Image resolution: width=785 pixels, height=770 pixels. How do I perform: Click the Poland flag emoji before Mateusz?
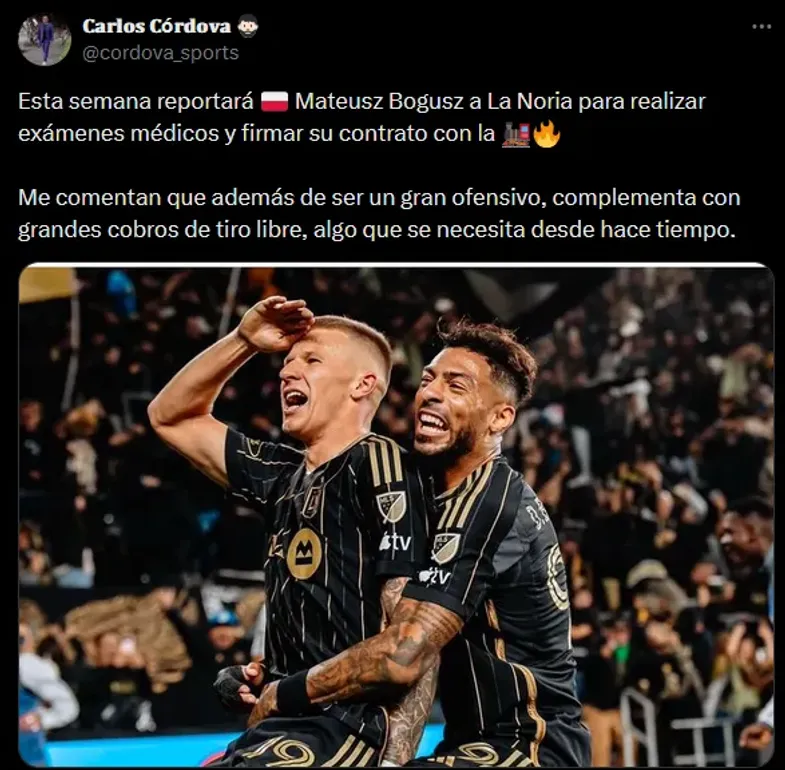(x=274, y=102)
